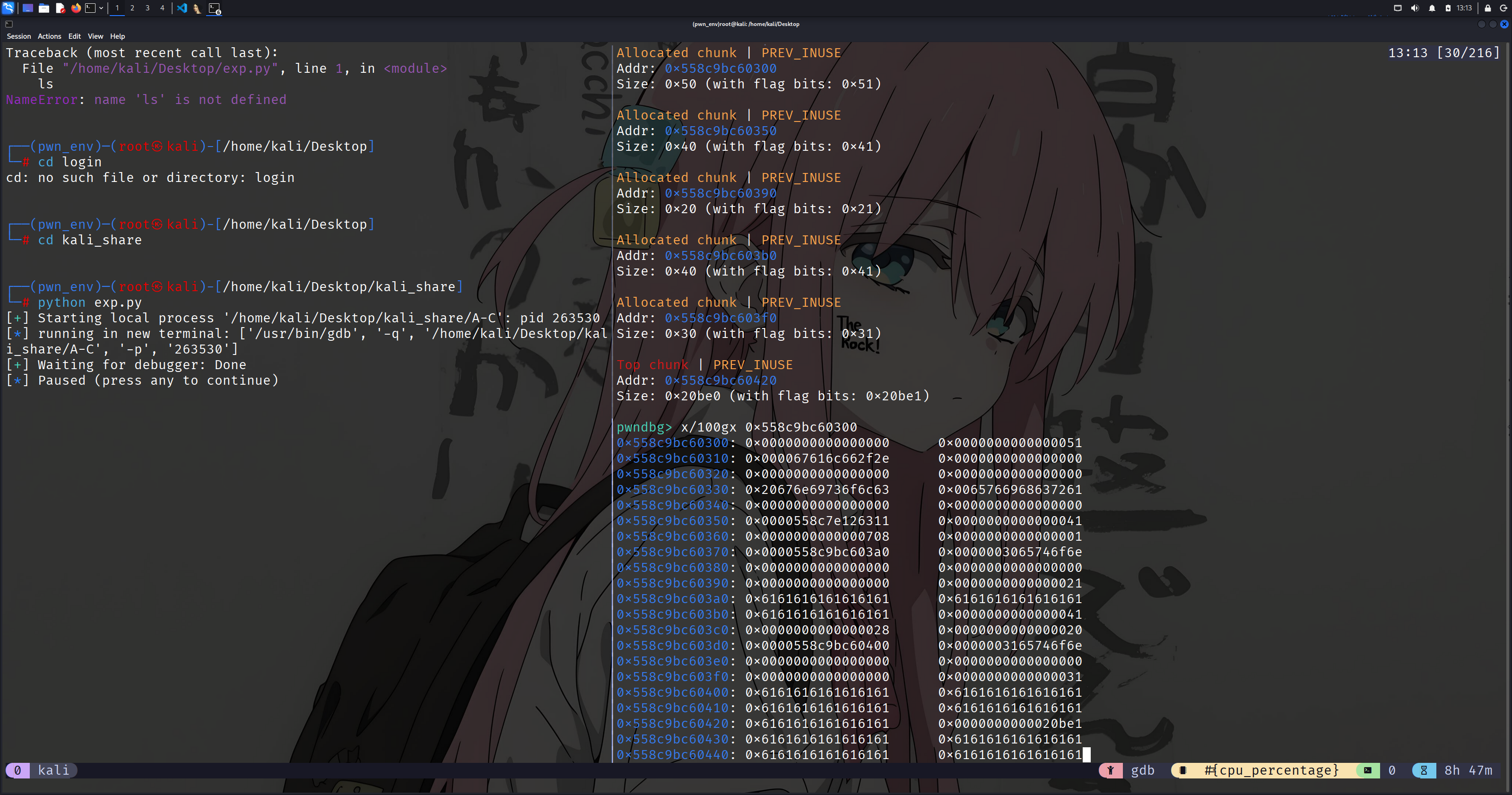This screenshot has height=795, width=1512.
Task: Minimize the terminal window
Action: 1481,24
